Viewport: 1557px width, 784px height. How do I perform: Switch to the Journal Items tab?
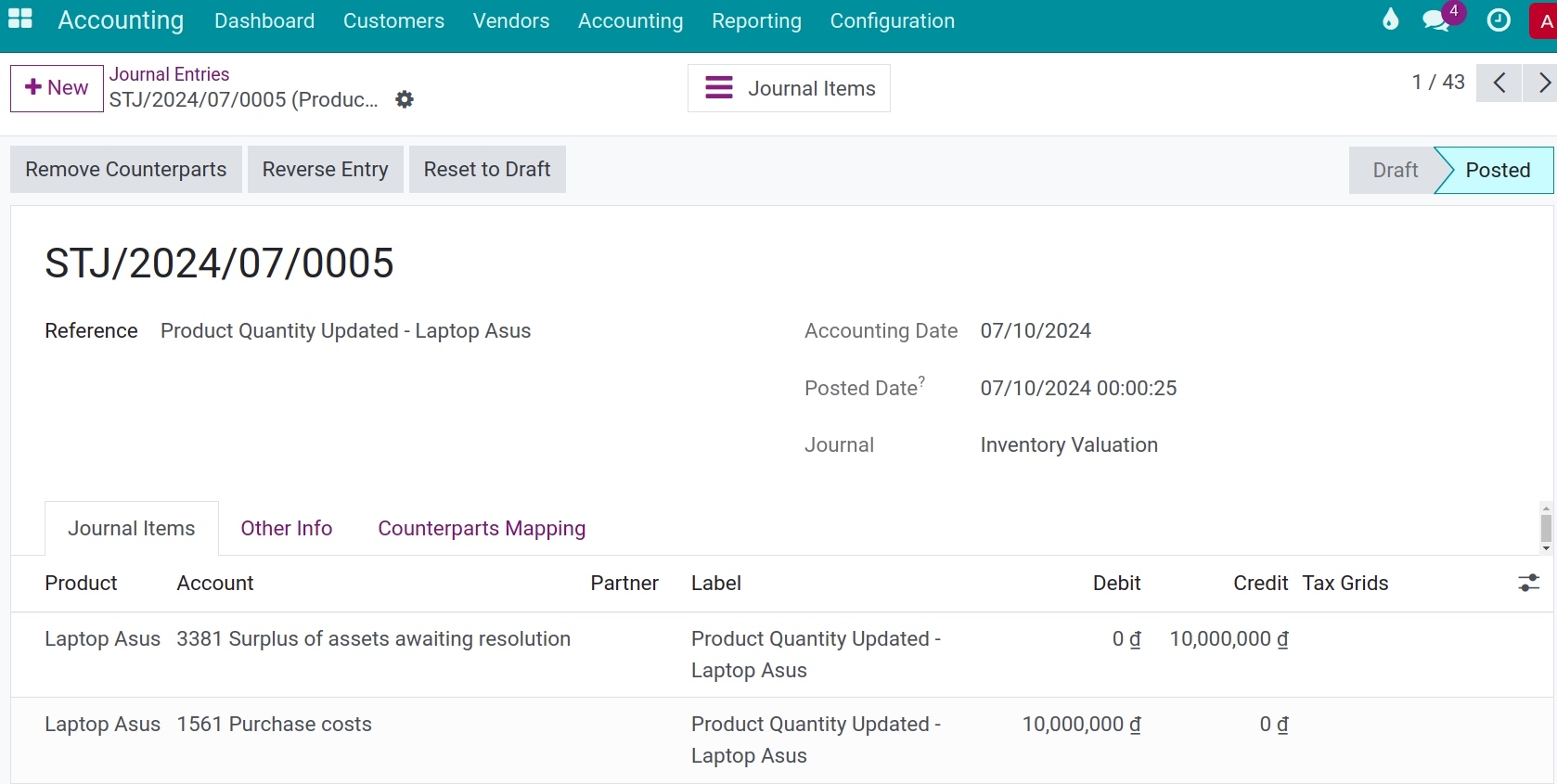pyautogui.click(x=132, y=529)
